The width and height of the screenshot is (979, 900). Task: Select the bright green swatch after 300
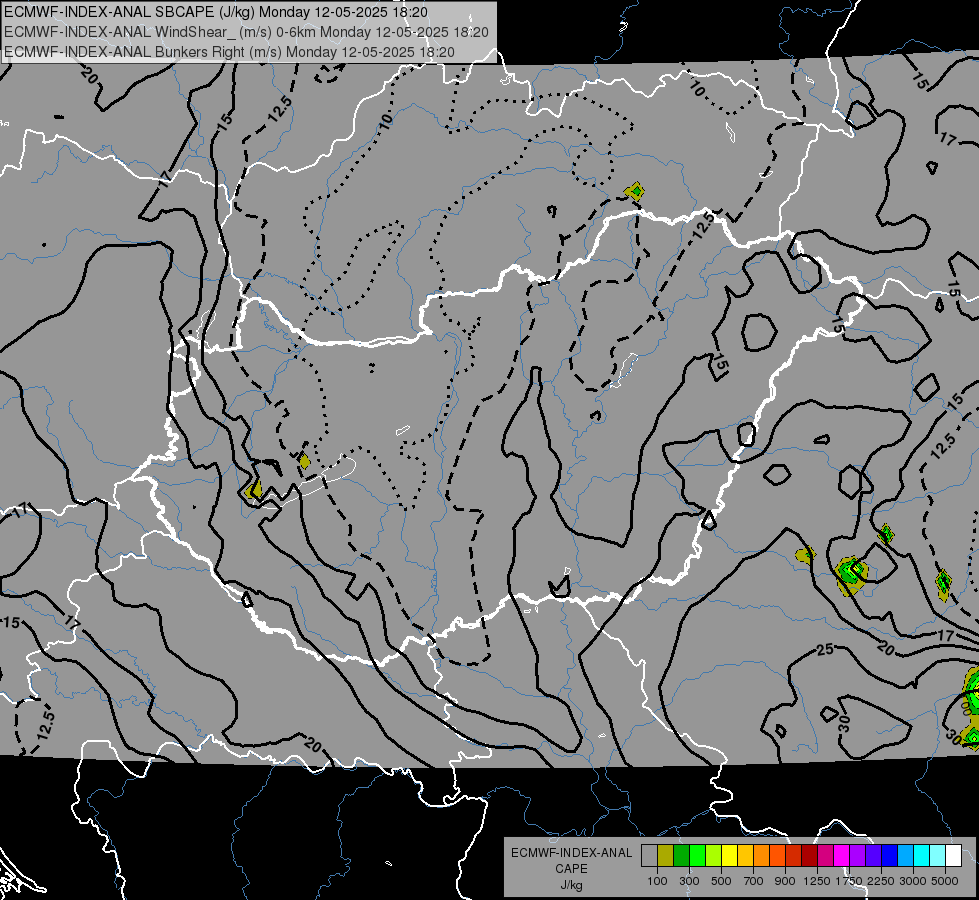[697, 856]
